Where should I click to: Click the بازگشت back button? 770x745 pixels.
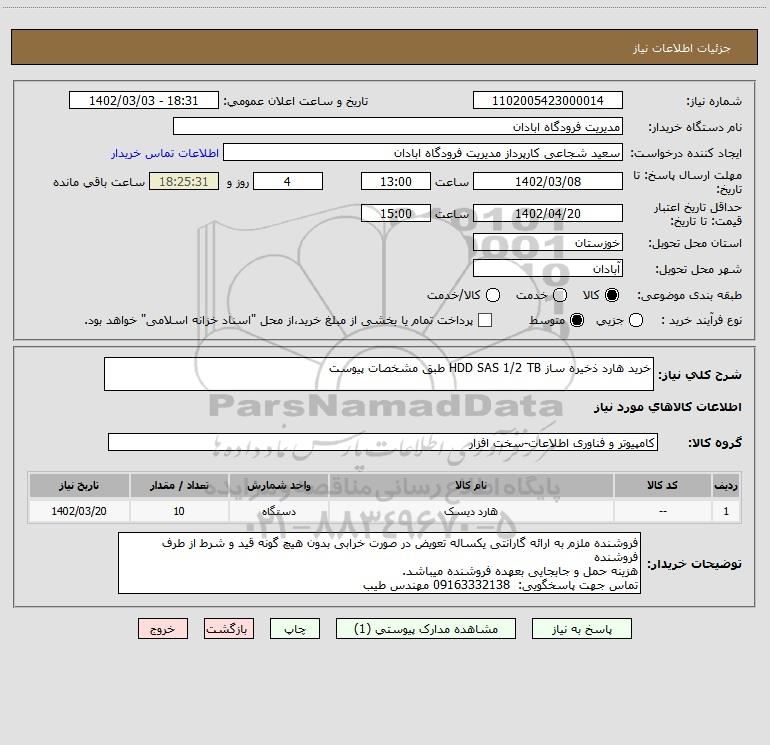(x=229, y=629)
